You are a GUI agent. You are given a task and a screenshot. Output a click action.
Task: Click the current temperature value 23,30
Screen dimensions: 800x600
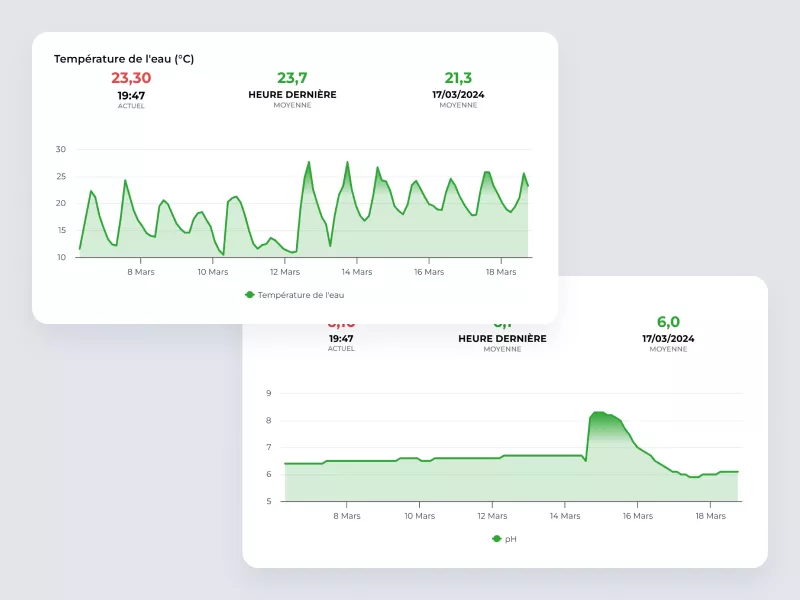[x=131, y=78]
